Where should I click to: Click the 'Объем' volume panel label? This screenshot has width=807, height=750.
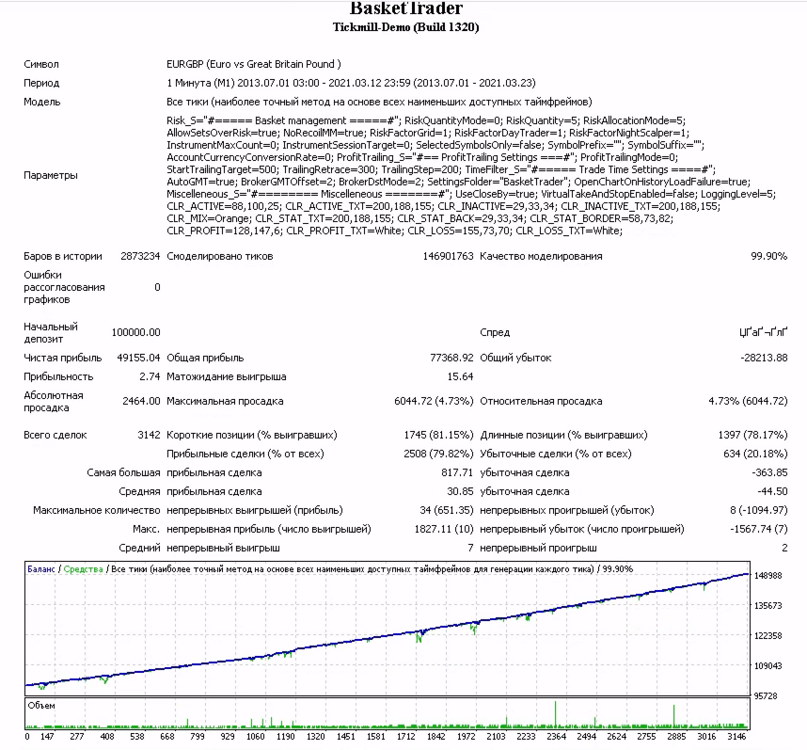coord(41,706)
